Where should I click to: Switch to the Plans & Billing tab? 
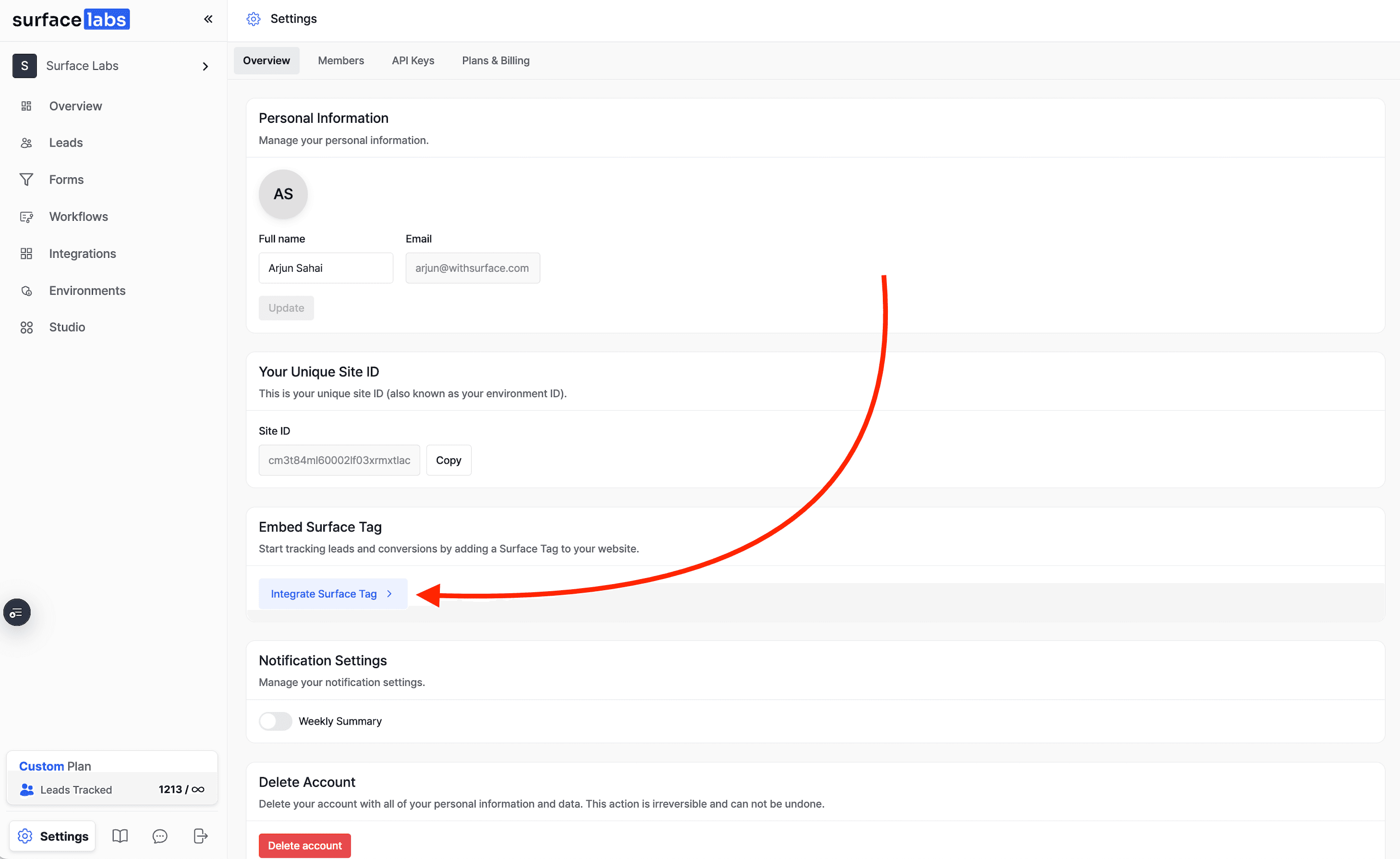(x=495, y=61)
